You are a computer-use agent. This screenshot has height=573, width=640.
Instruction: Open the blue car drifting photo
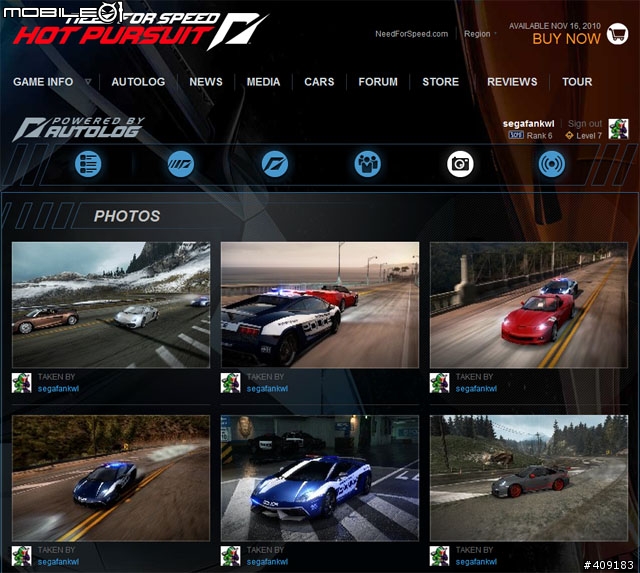click(111, 478)
